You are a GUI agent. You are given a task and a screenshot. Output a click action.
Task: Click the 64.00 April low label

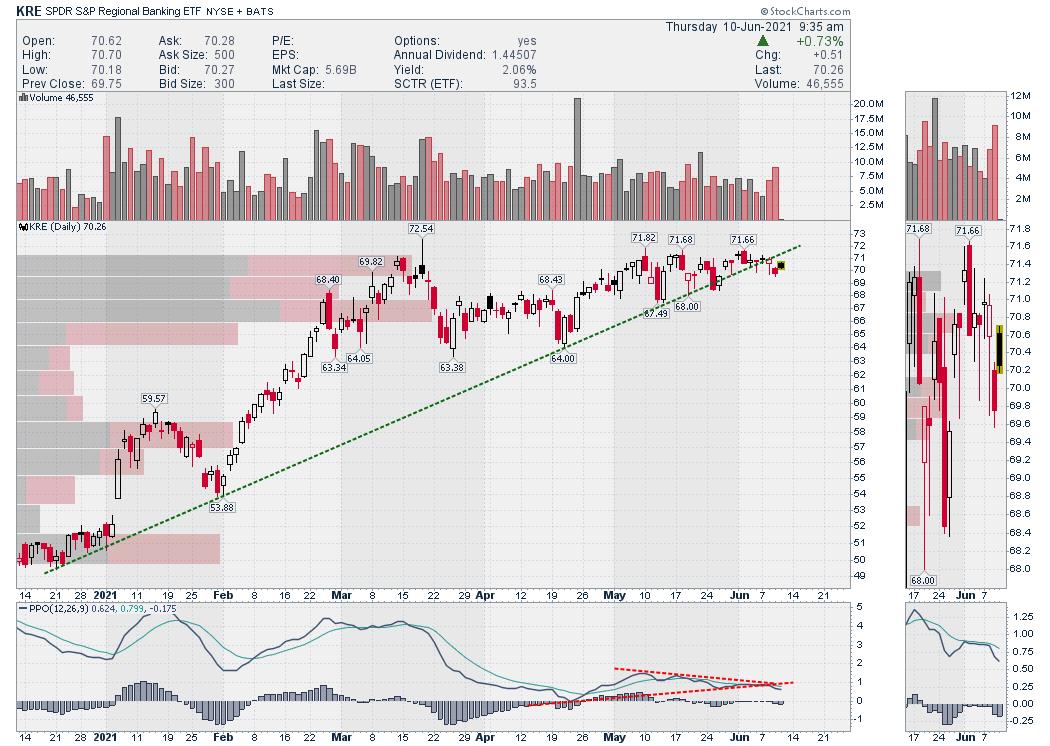pos(564,358)
